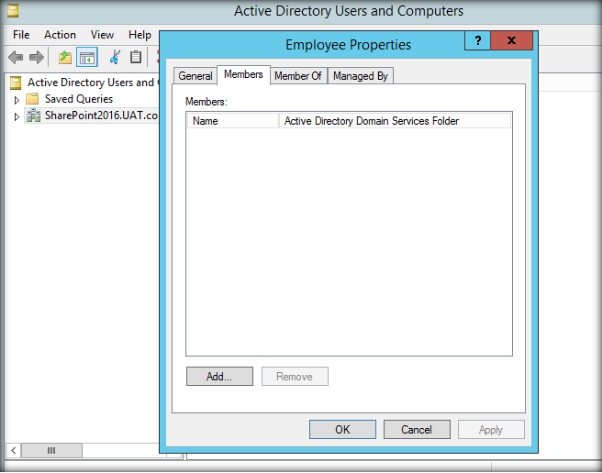Close the Employee Properties dialog

tap(511, 41)
